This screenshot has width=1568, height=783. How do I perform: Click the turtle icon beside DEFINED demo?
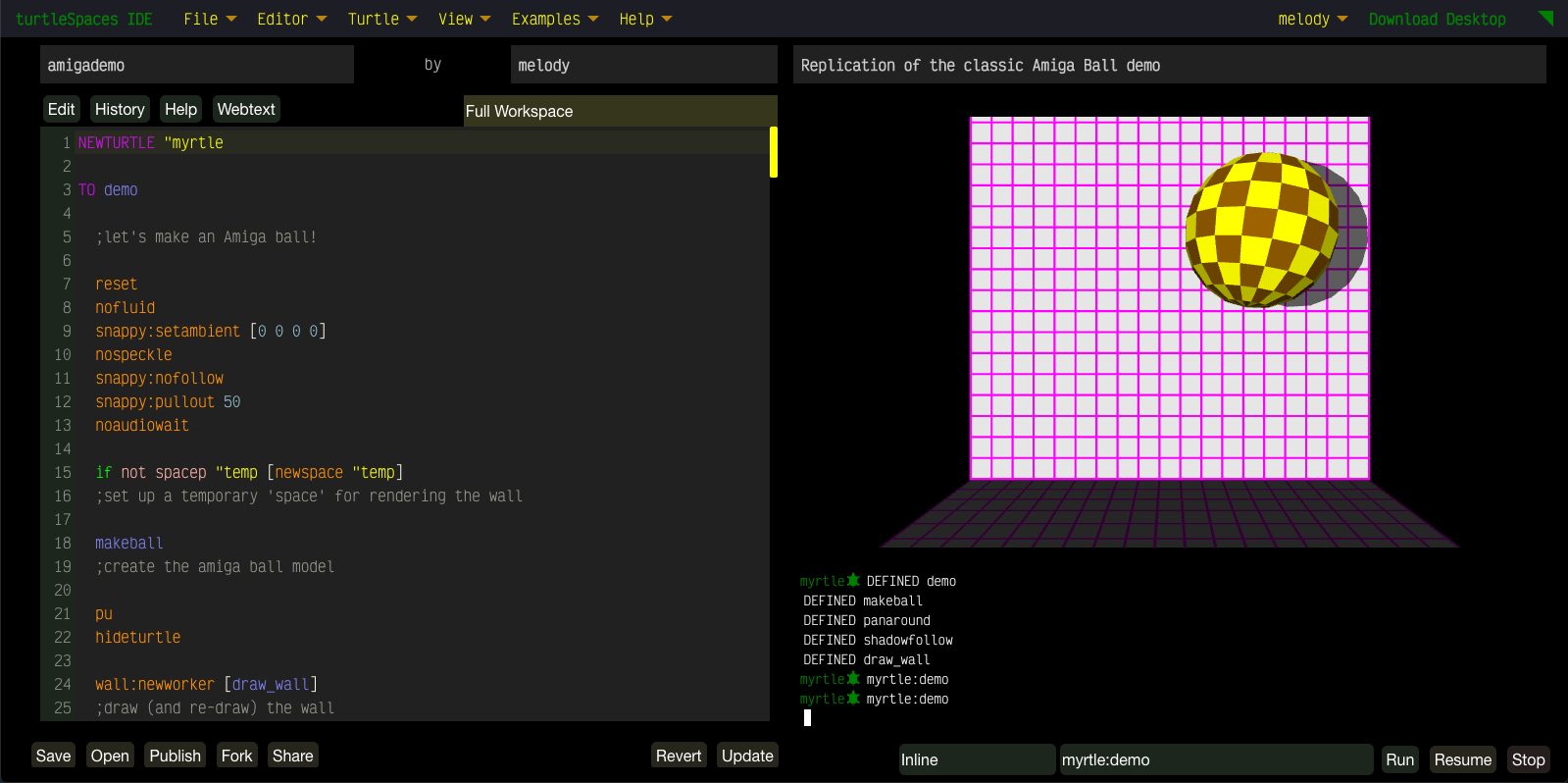coord(853,581)
